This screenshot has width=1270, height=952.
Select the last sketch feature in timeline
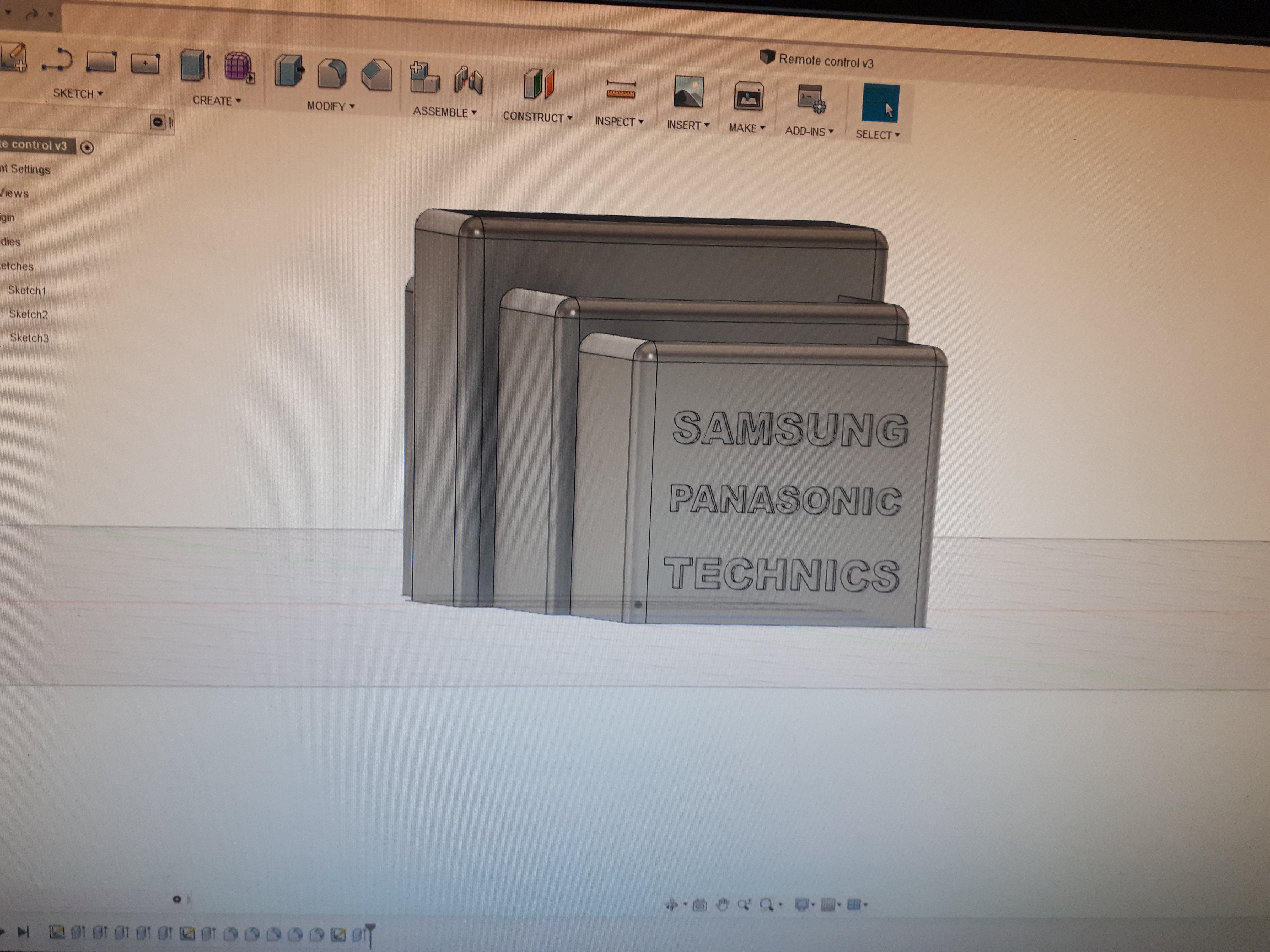(338, 935)
